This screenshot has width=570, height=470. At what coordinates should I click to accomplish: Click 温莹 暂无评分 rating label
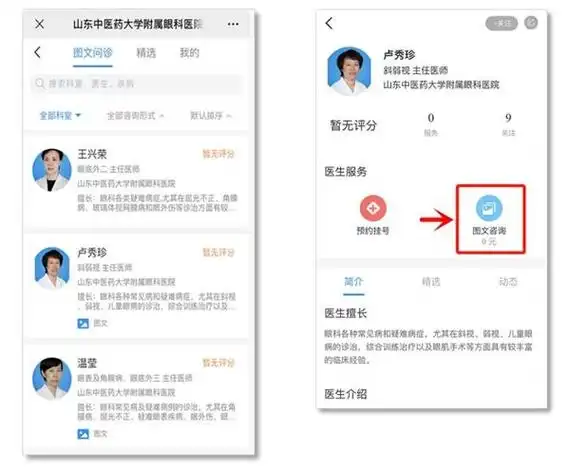218,363
